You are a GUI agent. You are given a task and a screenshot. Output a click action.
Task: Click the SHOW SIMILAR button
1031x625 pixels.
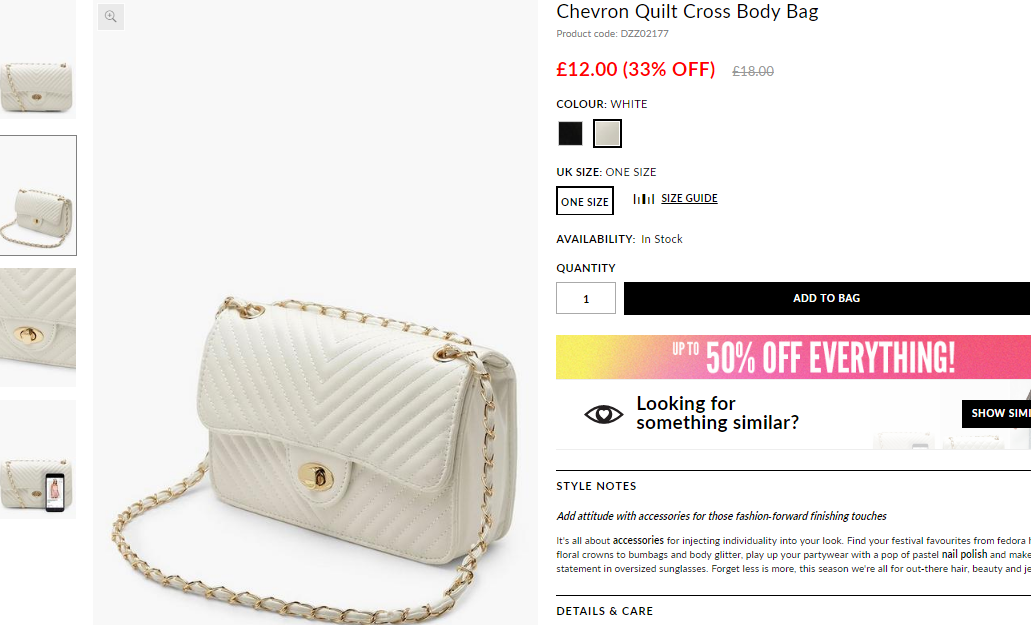pyautogui.click(x=996, y=413)
